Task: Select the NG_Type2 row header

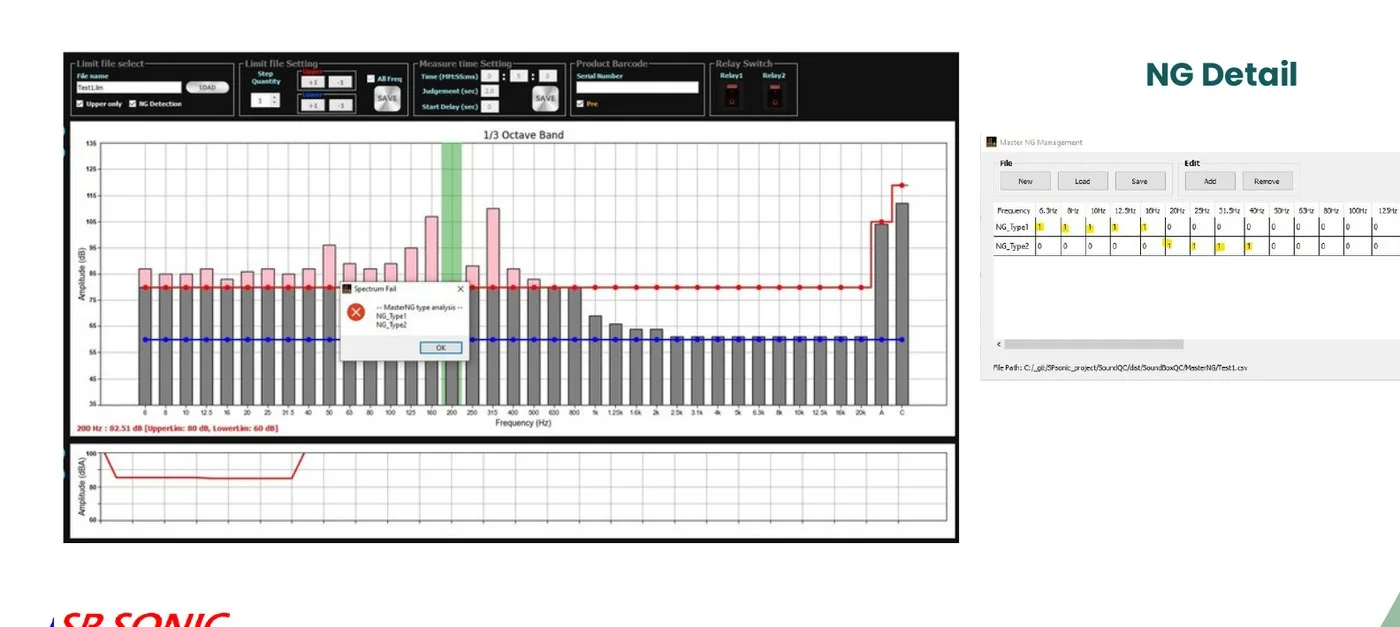Action: (1013, 246)
